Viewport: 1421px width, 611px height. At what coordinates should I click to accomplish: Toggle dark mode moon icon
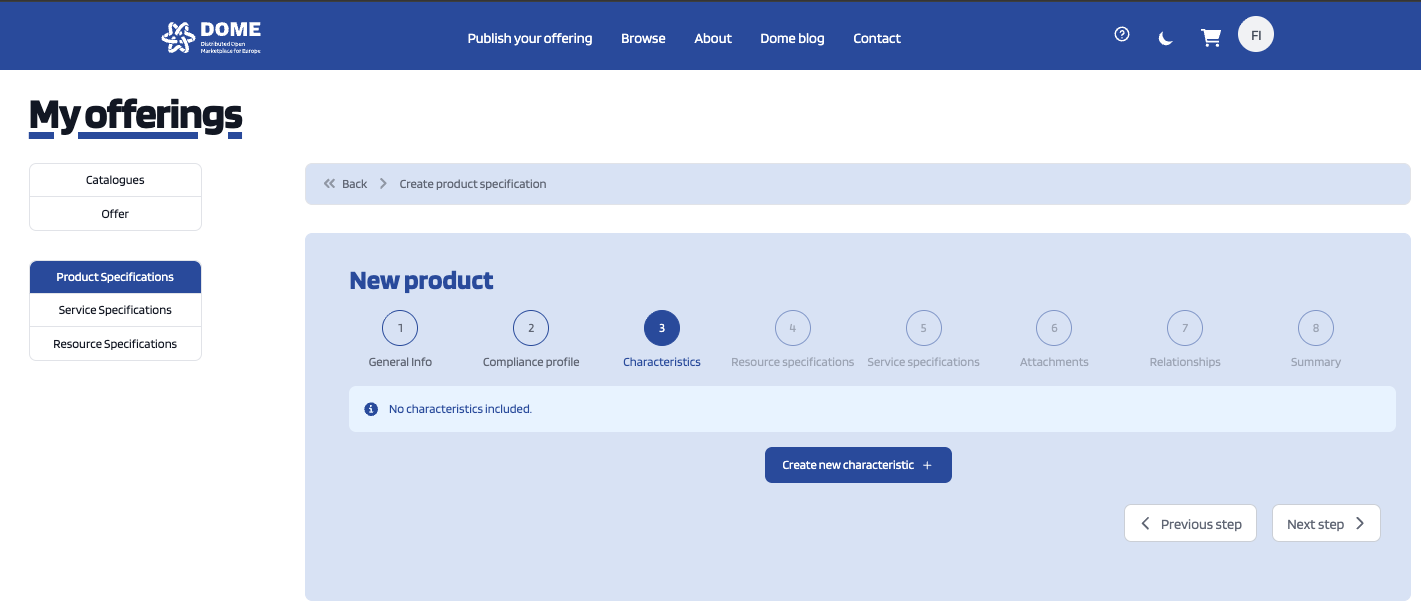pyautogui.click(x=1165, y=38)
